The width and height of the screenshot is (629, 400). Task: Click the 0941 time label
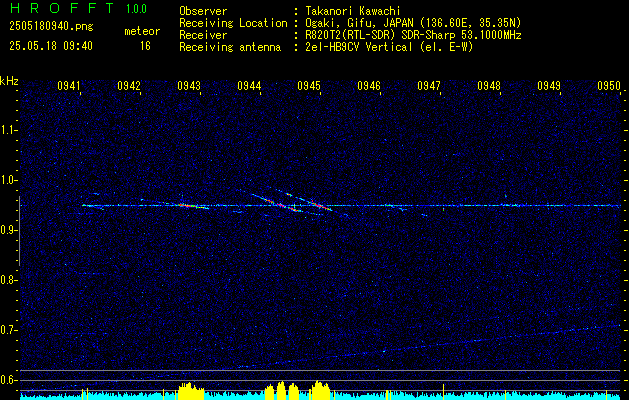[69, 86]
